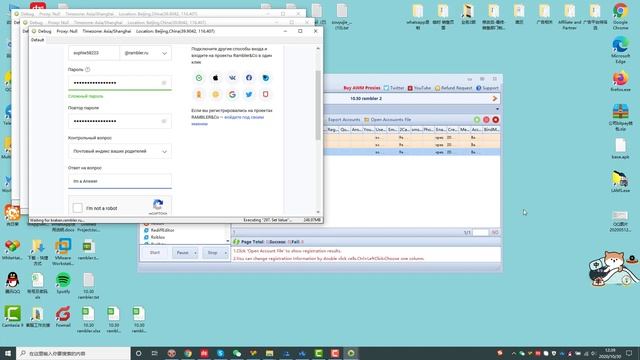
Task: Check the I'm not a robot checkbox
Action: pos(78,208)
